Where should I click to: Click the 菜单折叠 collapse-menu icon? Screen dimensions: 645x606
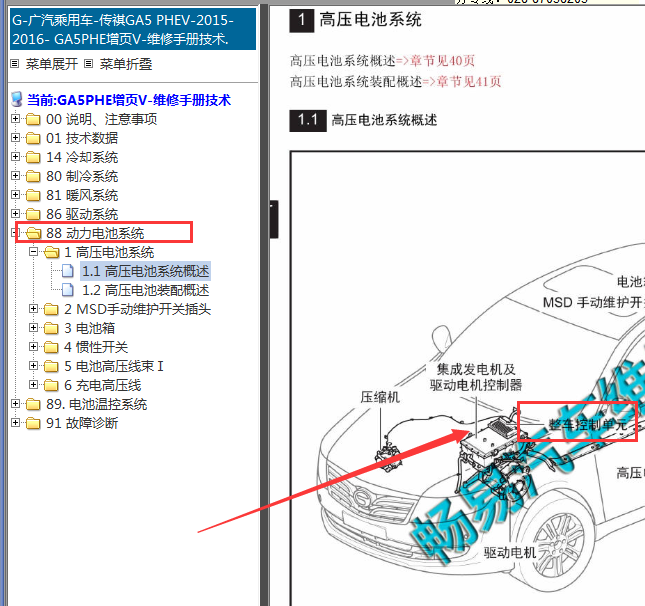pos(88,64)
